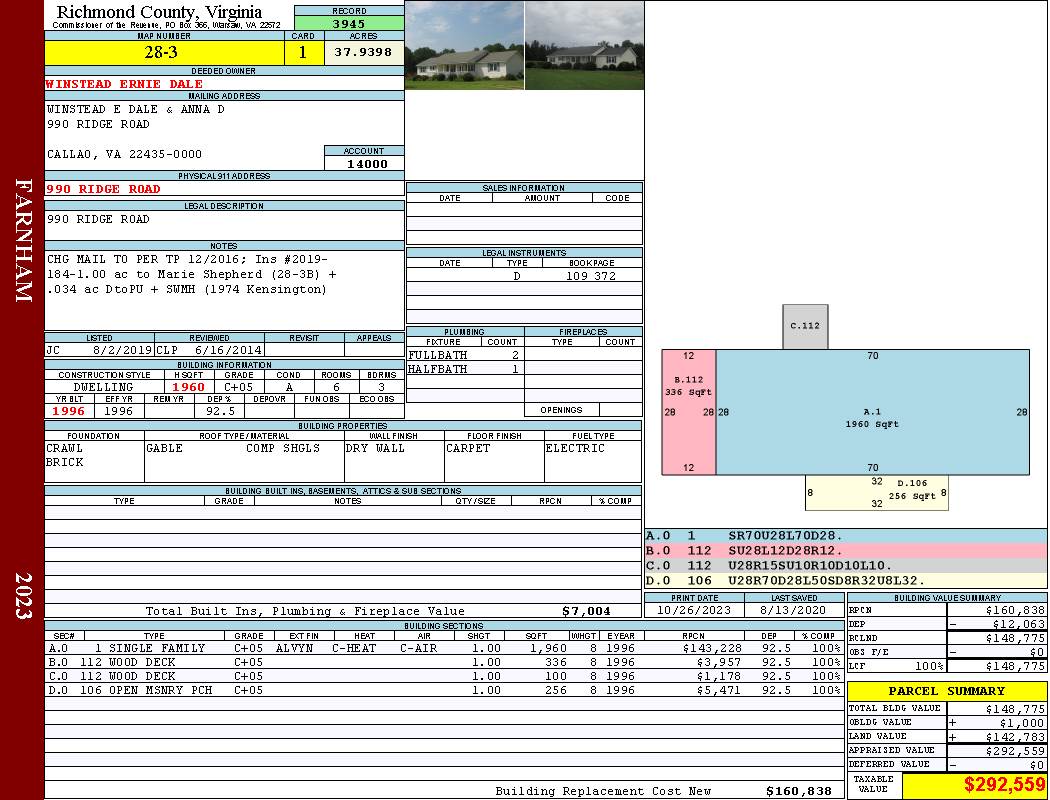Select the $7,004 built-ins total value
This screenshot has height=800, width=1050.
tap(586, 611)
